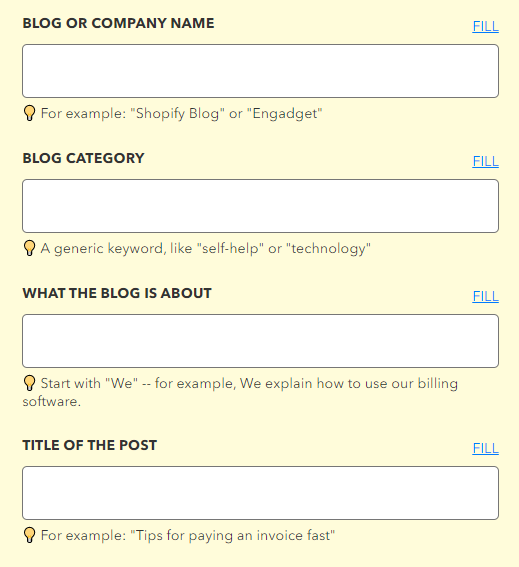519x567 pixels.
Task: Click the lightbulb icon beside the Start with "We" hint
Action: click(x=29, y=383)
